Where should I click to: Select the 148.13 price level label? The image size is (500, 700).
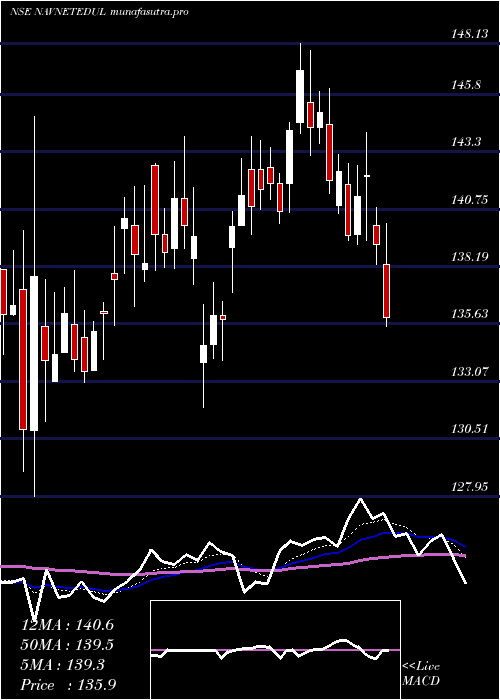tap(469, 34)
